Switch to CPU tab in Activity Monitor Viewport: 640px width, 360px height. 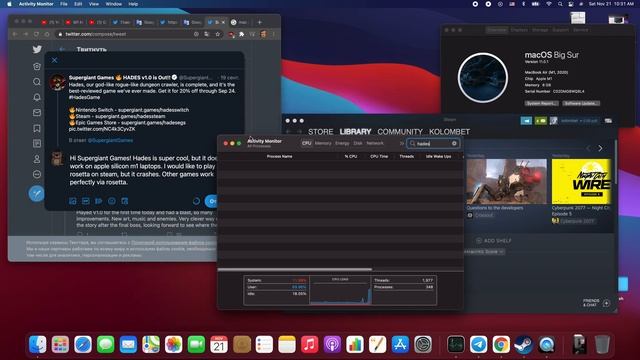pyautogui.click(x=307, y=143)
